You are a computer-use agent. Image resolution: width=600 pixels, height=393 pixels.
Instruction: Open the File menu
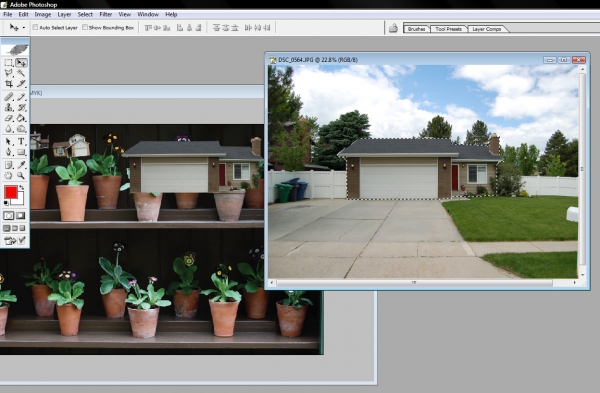coord(8,15)
